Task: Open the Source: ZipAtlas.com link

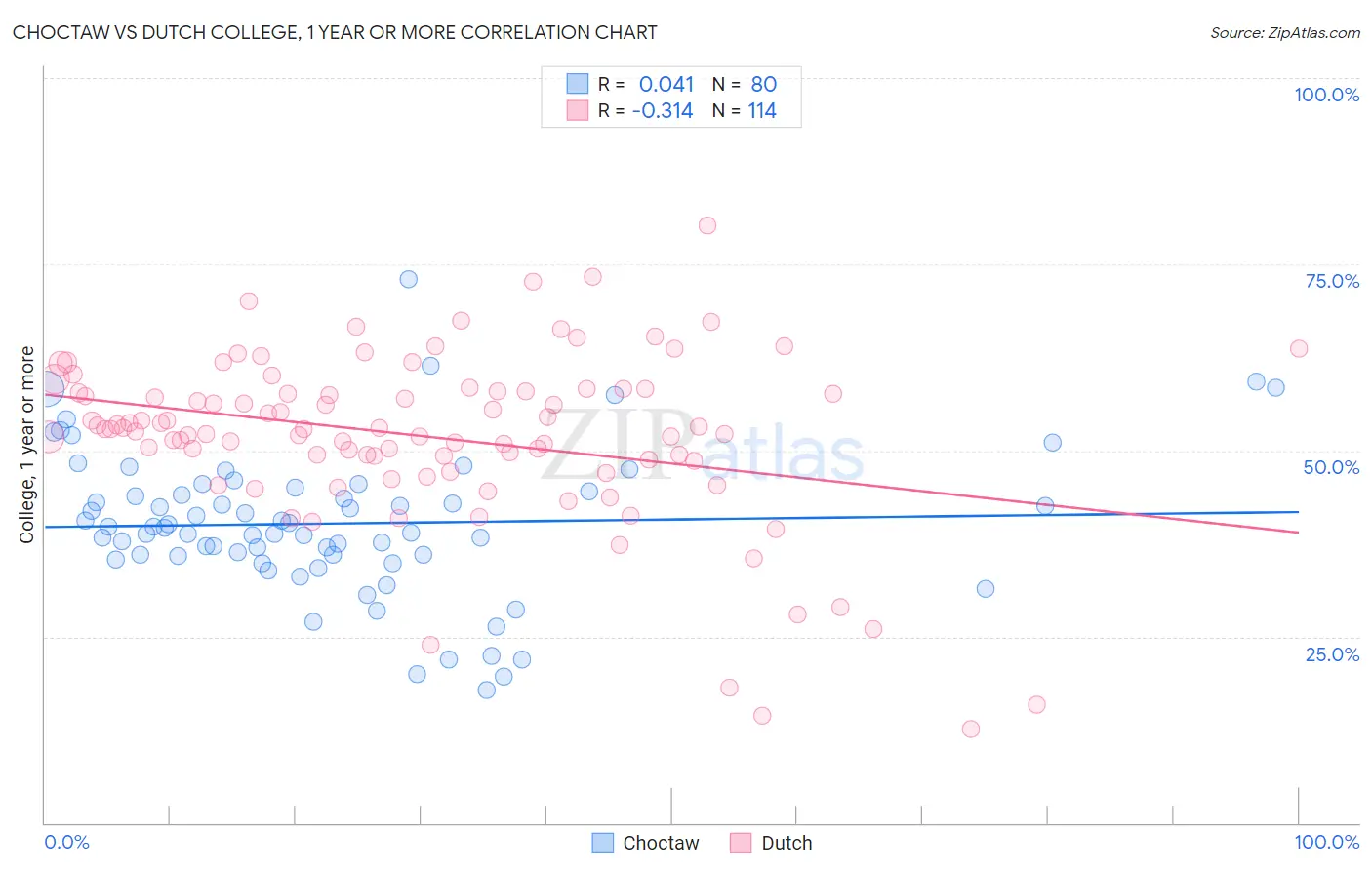Action: coord(1285,32)
